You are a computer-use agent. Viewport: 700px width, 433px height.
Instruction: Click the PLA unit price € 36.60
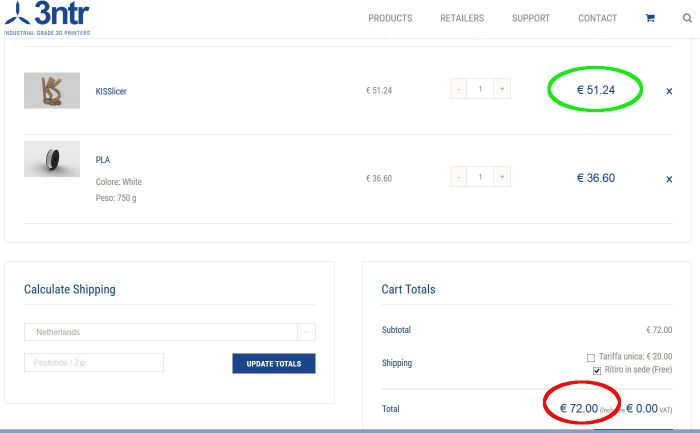coord(379,179)
